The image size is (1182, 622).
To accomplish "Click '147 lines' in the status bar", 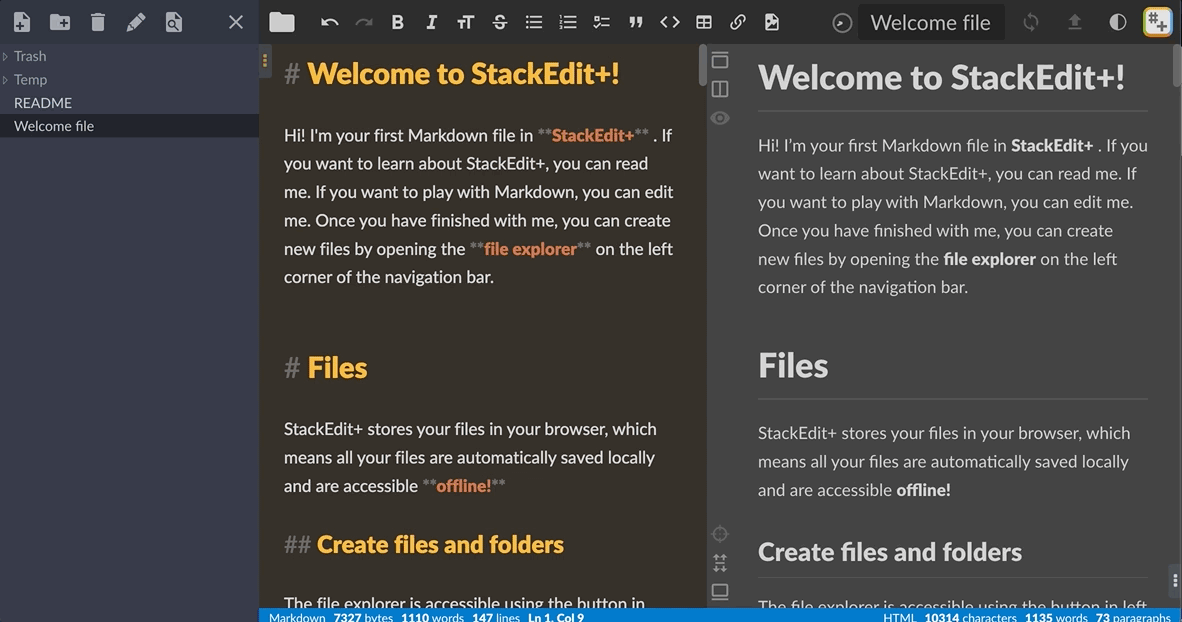I will [496, 617].
